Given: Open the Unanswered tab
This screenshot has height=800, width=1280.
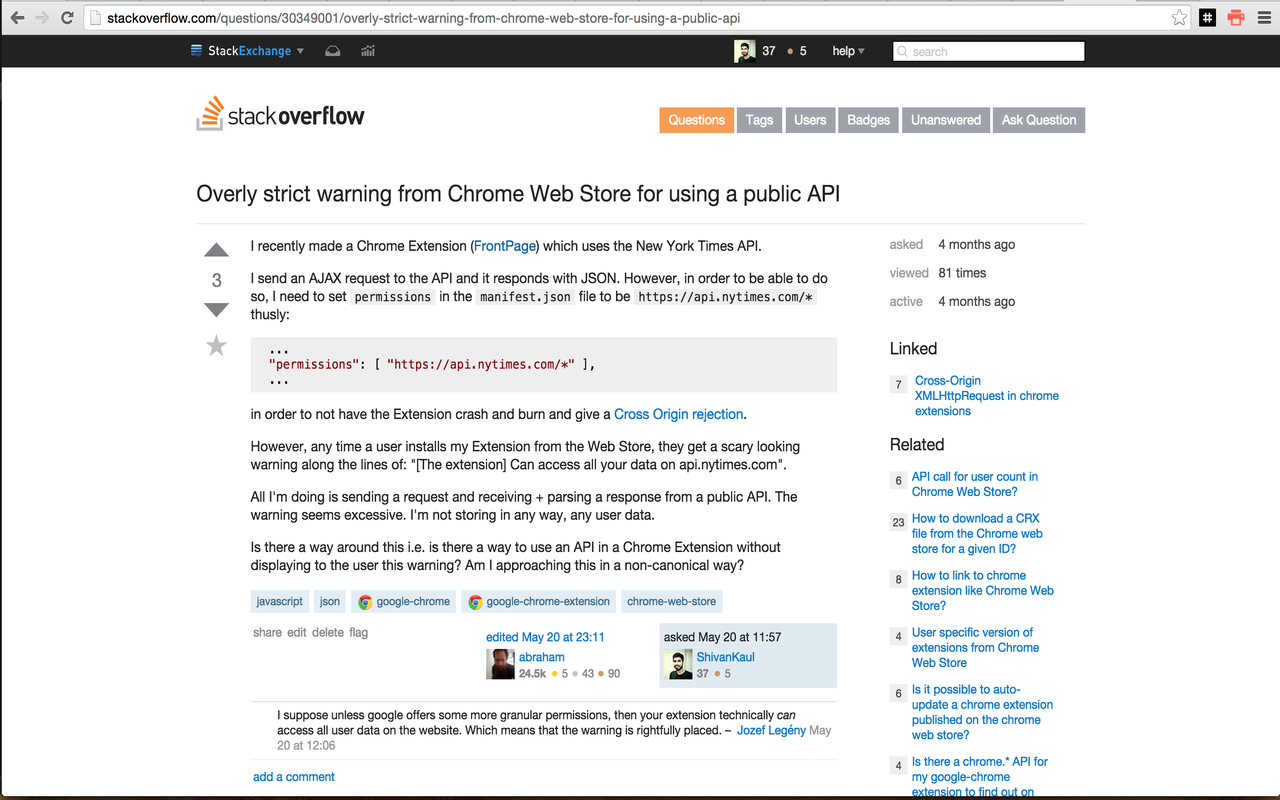Looking at the screenshot, I should point(946,120).
